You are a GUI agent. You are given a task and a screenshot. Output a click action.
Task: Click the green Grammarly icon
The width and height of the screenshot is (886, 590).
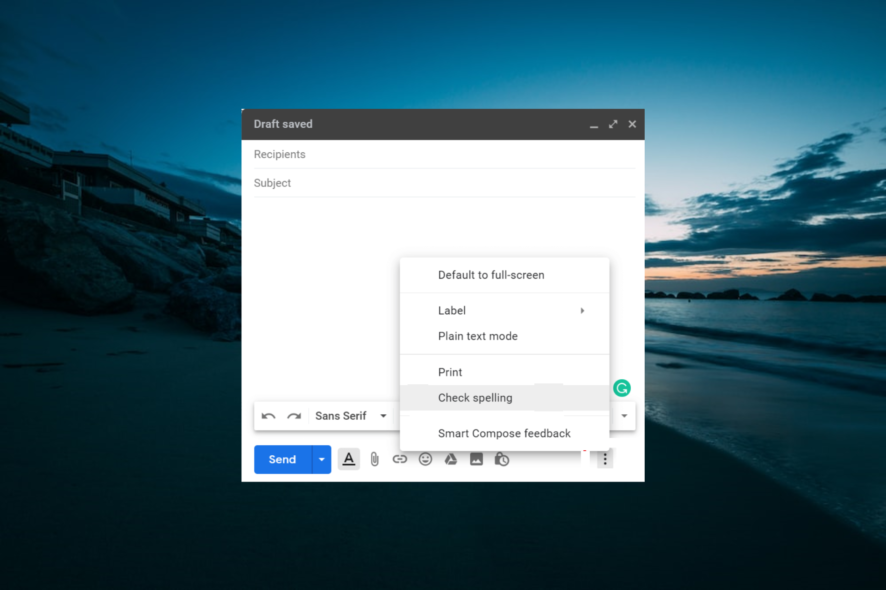click(622, 388)
